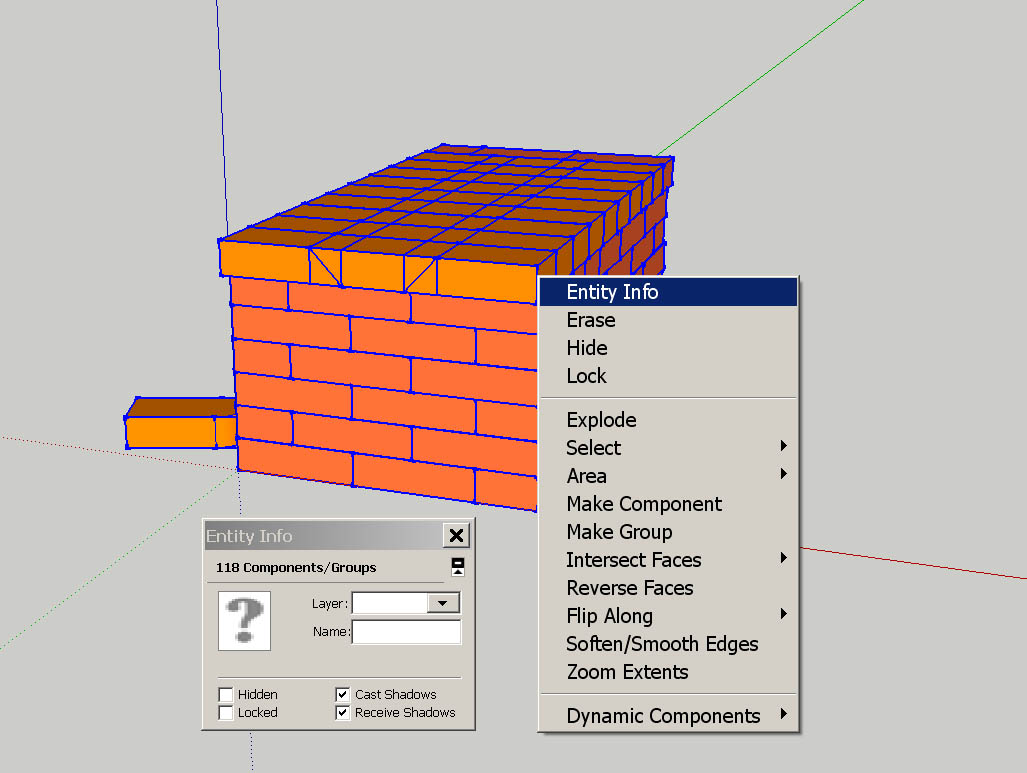
Task: Enable the Locked checkbox
Action: tap(226, 713)
